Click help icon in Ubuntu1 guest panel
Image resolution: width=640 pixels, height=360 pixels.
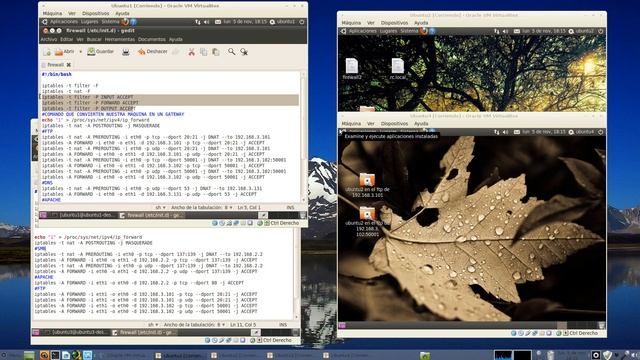[133, 22]
